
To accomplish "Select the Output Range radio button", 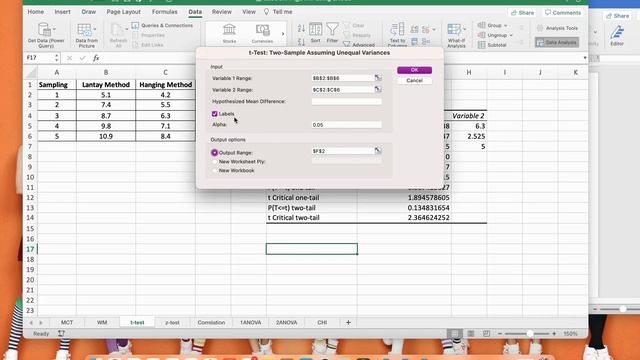I will click(214, 153).
